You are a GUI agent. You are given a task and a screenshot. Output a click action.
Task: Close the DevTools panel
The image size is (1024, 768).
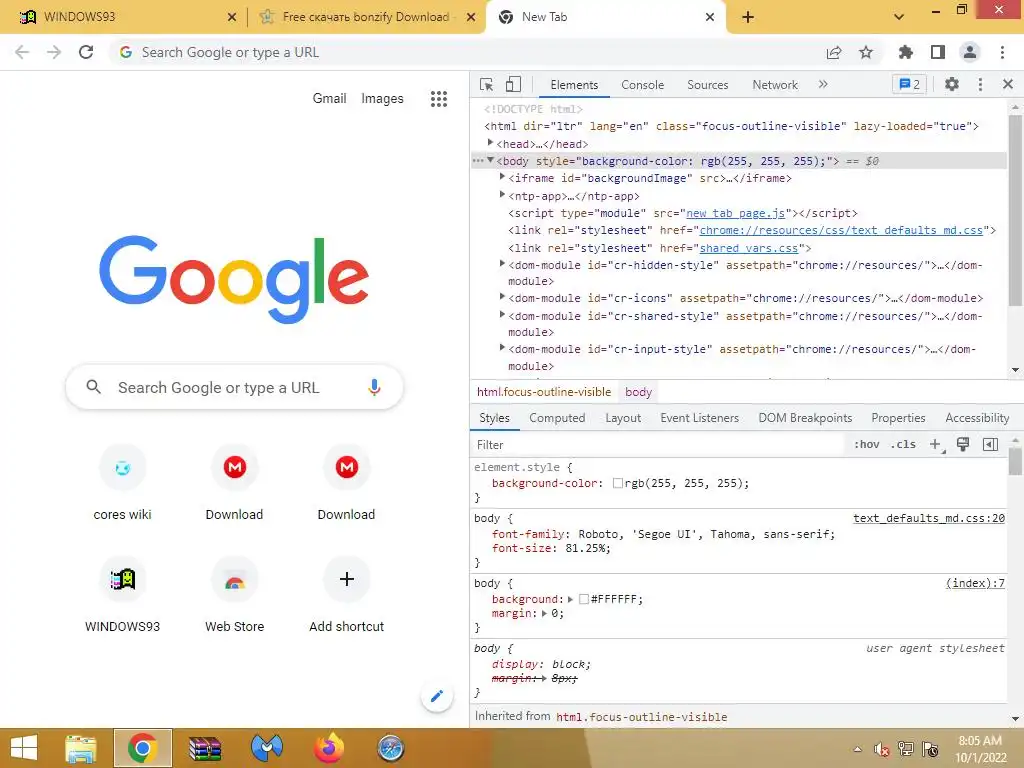pos(1008,84)
